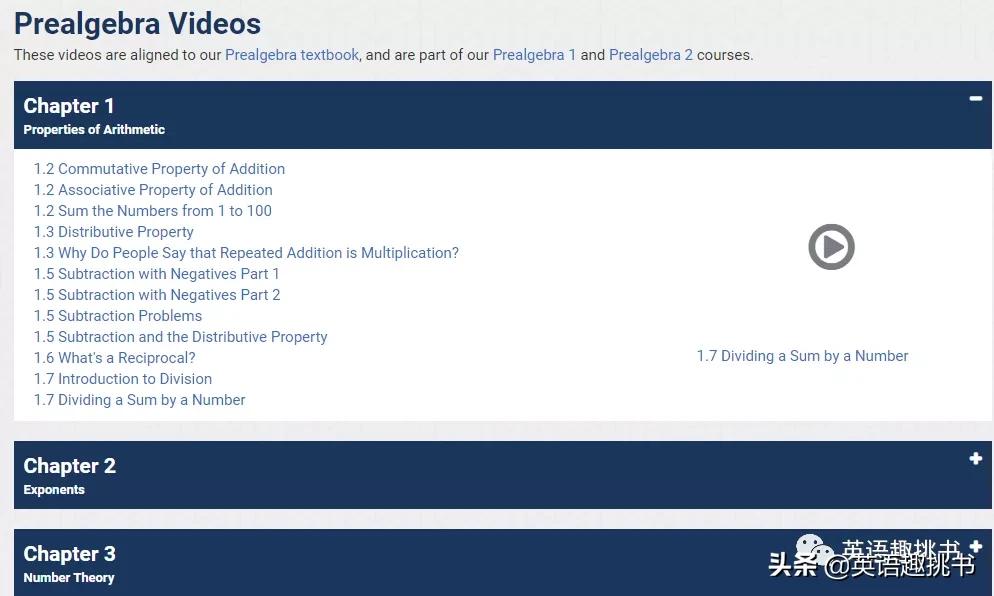
Task: Open 1.2 Associative Property of Addition
Action: [x=153, y=189]
